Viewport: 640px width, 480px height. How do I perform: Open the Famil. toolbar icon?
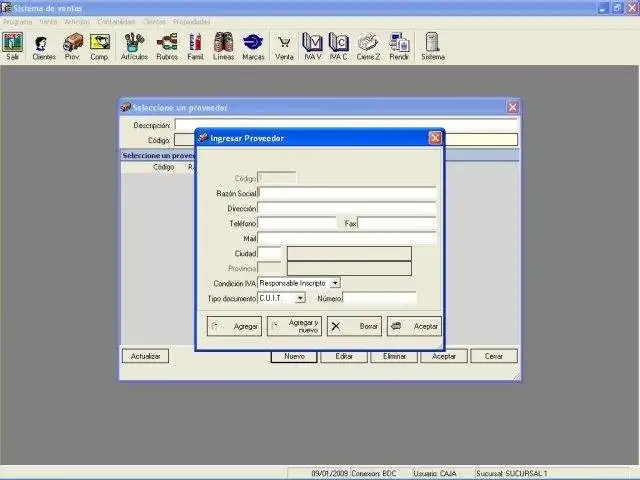click(x=195, y=47)
